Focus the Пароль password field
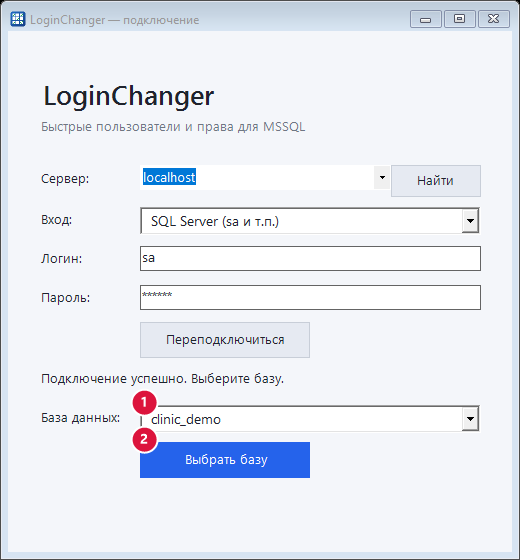Viewport: 520px width, 560px height. pos(310,297)
